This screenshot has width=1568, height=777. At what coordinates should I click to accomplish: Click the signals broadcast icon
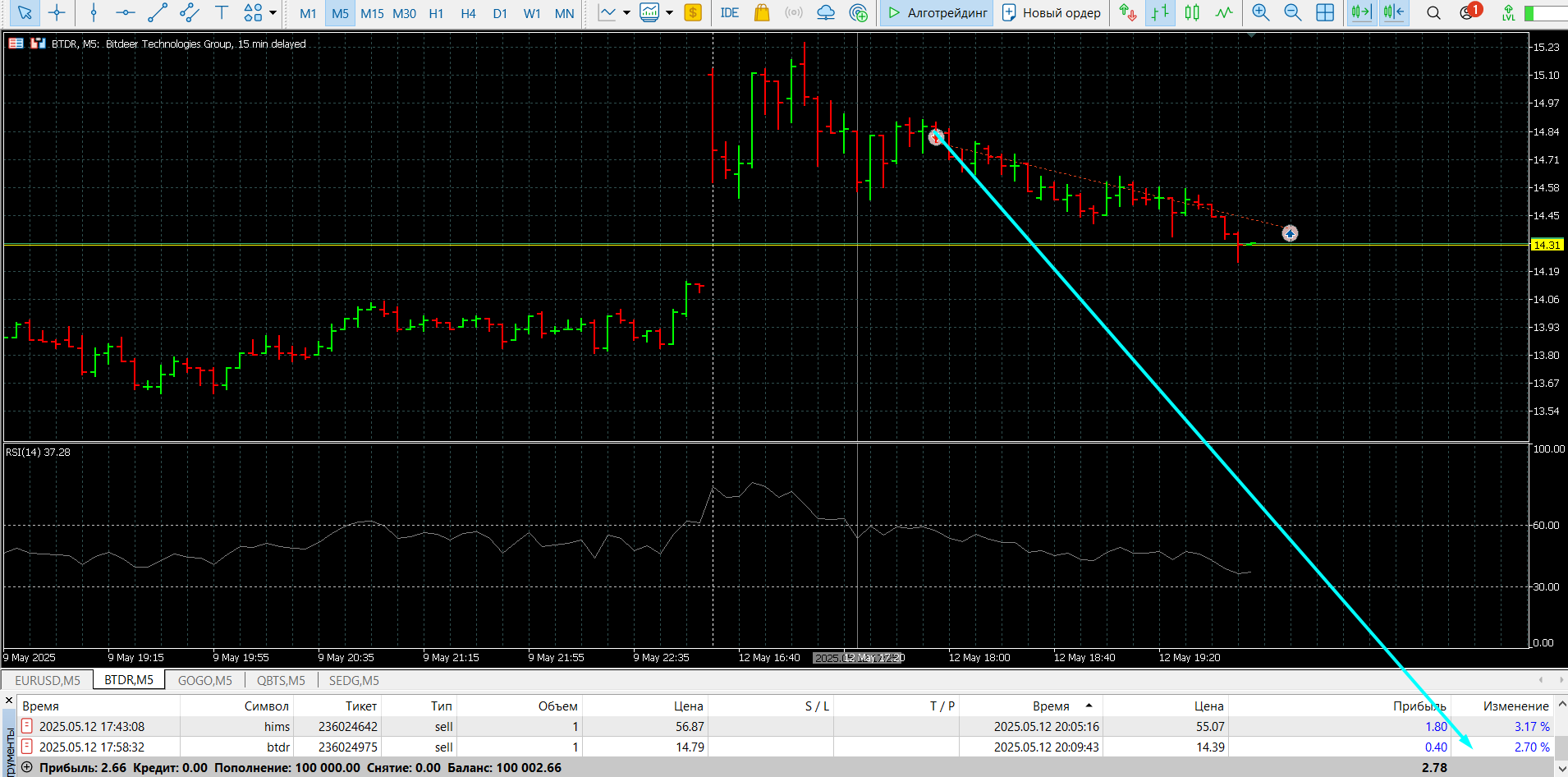coord(794,12)
